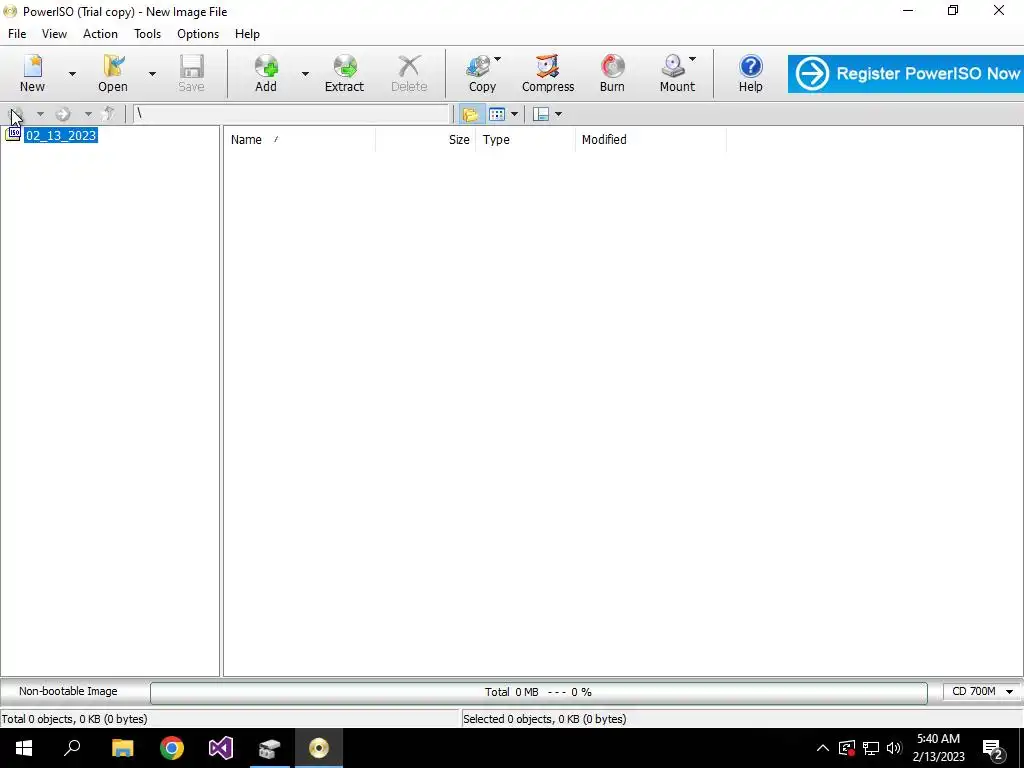The height and width of the screenshot is (768, 1024).
Task: Click the path address field
Action: pos(291,114)
